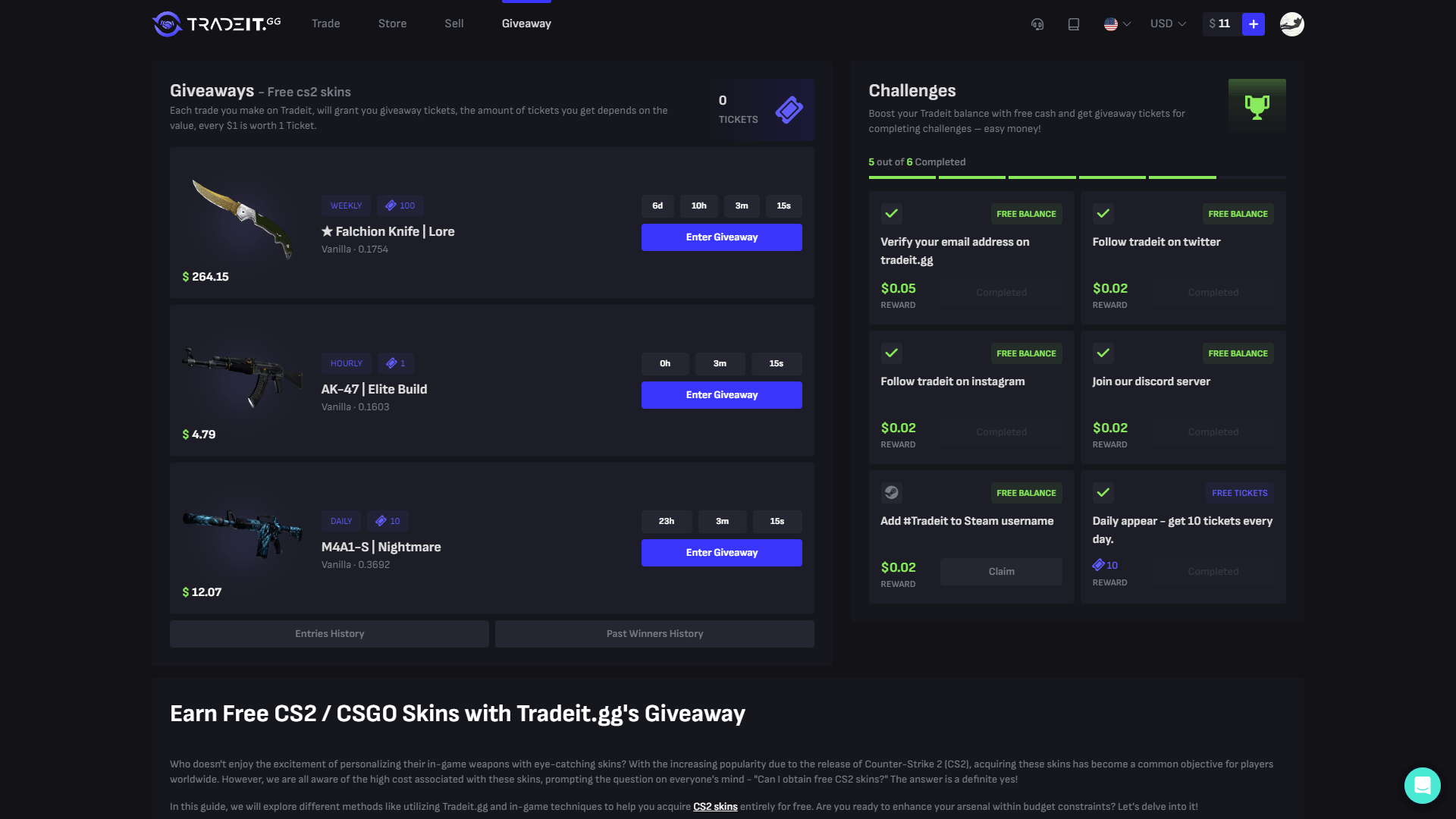Click the checkmark on Follow tradeit on twitter
This screenshot has height=819, width=1456.
(1103, 214)
